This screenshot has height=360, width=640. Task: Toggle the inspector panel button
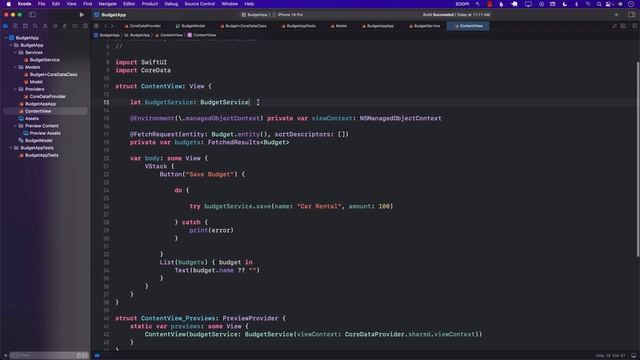click(631, 15)
